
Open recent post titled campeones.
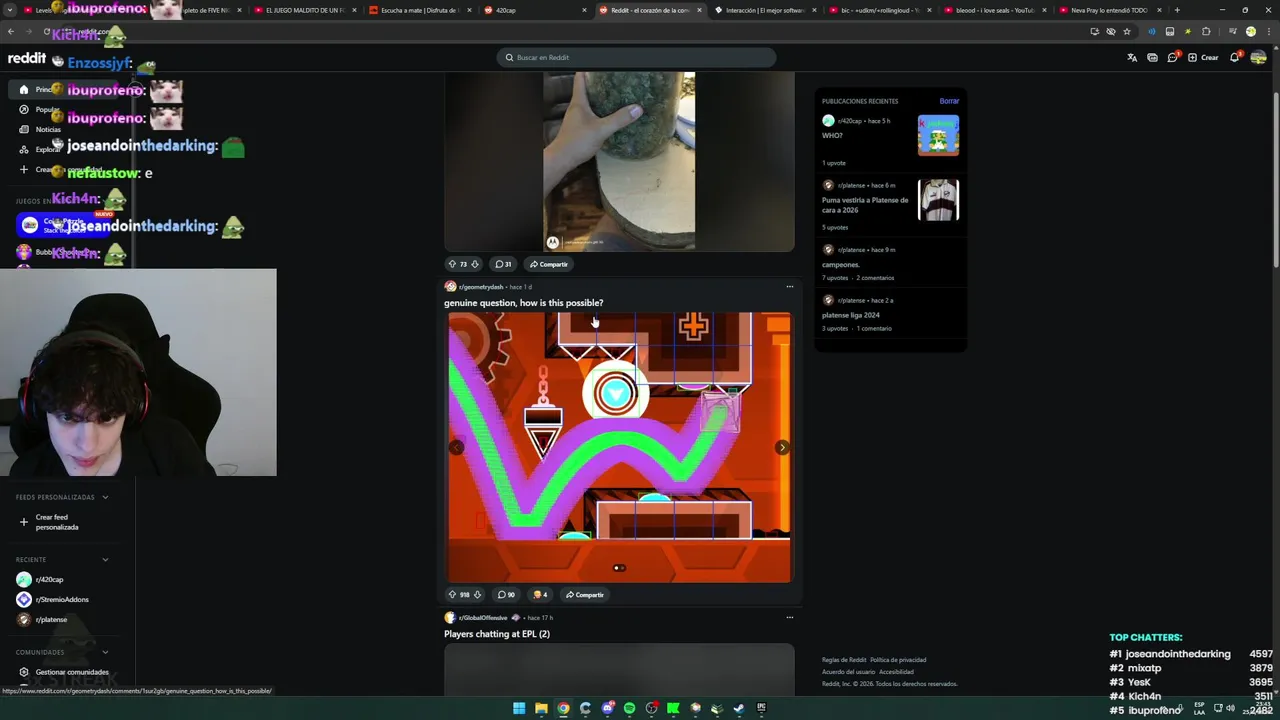[840, 265]
